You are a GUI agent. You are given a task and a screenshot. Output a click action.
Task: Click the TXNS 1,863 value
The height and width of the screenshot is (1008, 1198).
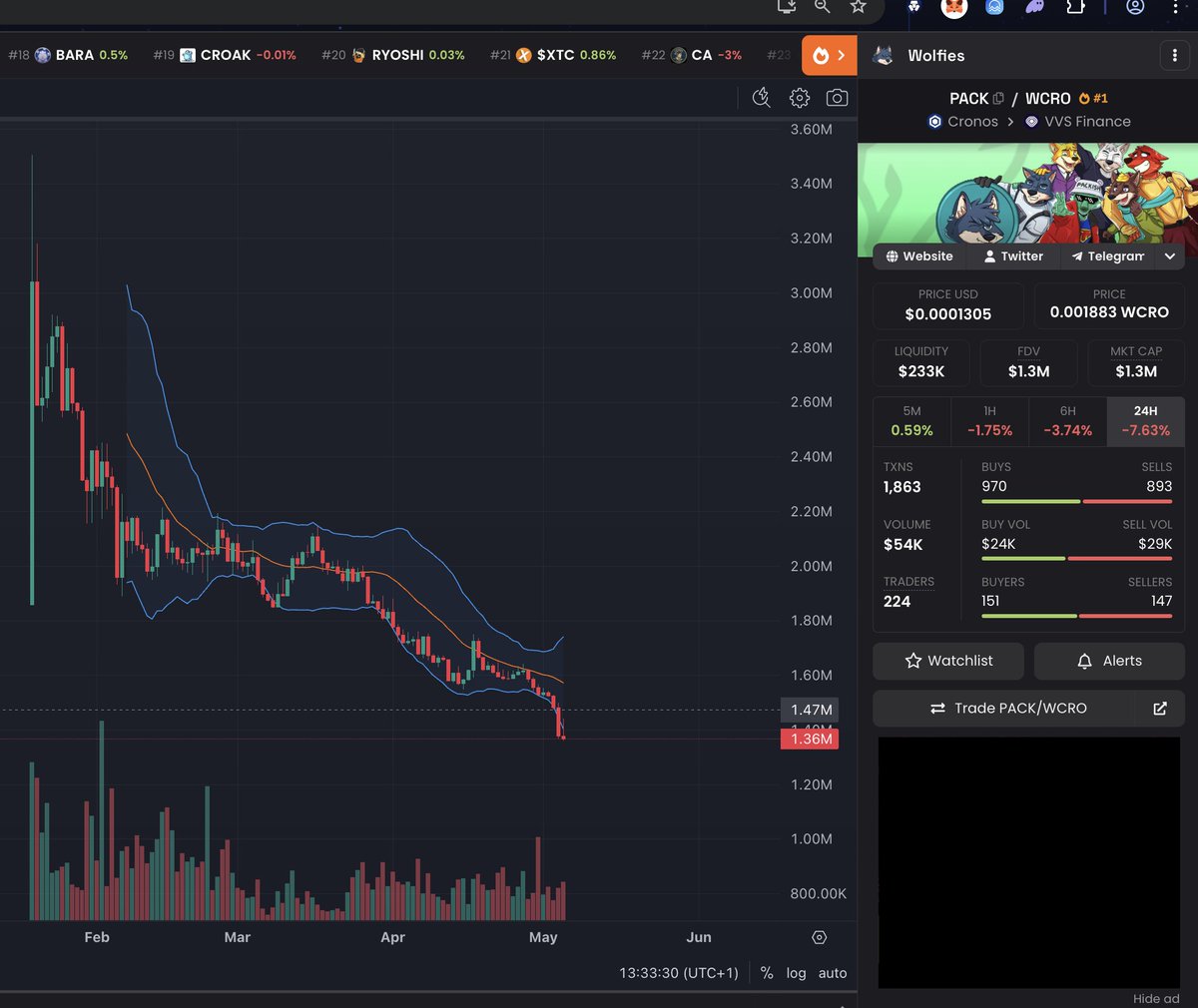902,487
